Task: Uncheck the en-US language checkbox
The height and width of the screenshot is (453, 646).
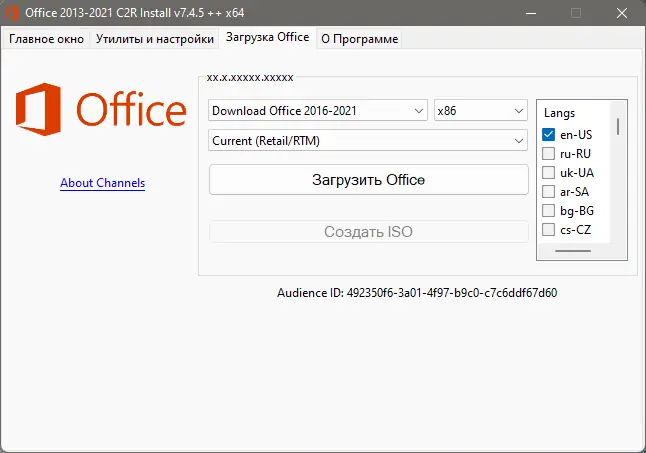Action: (x=548, y=134)
